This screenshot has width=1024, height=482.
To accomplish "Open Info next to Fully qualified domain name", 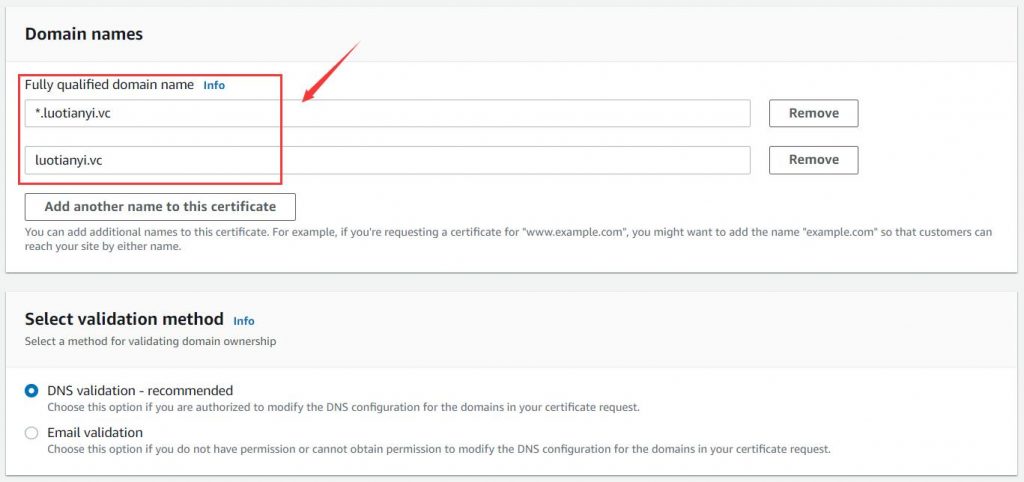I will 214,85.
